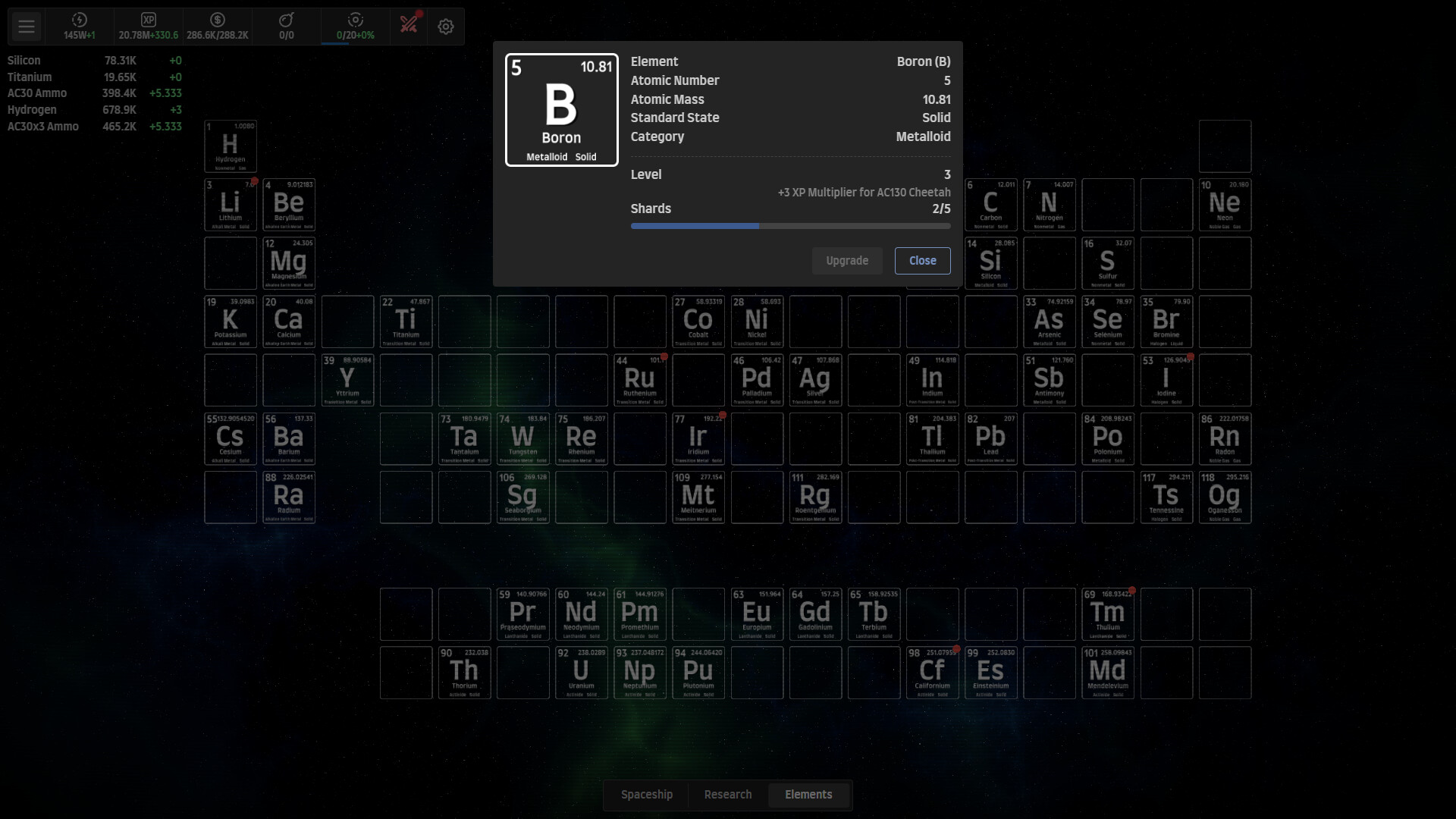This screenshot has height=819, width=1456.
Task: Click the Boron shards progress bar
Action: point(790,226)
